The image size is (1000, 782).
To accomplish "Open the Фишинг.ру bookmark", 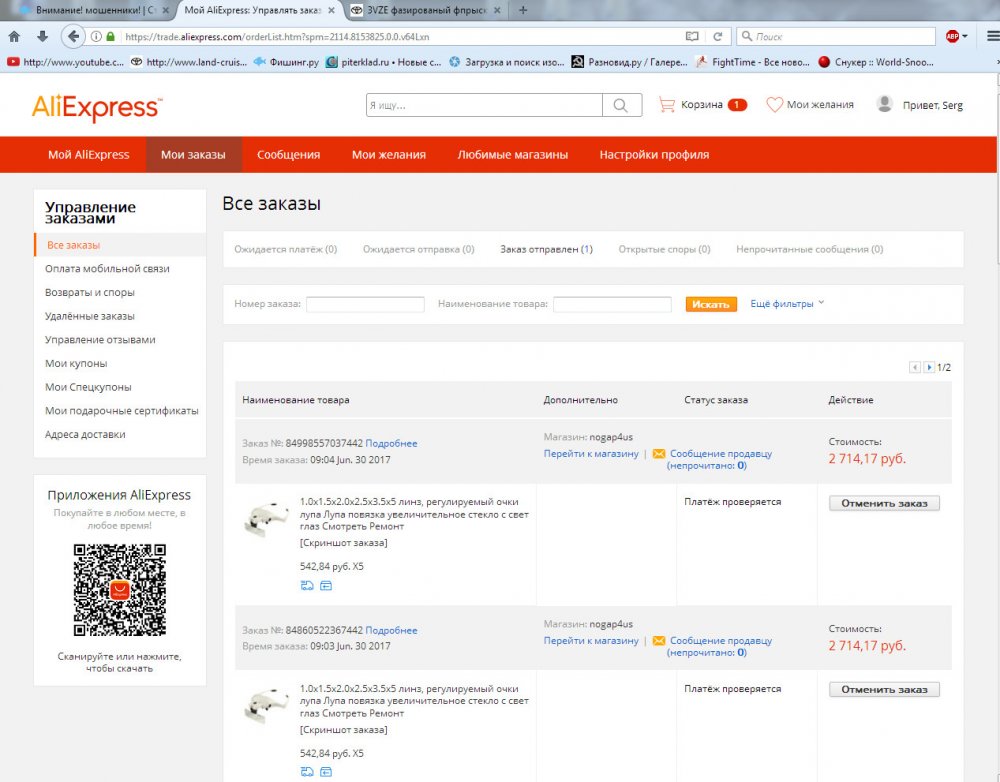I will pyautogui.click(x=286, y=62).
